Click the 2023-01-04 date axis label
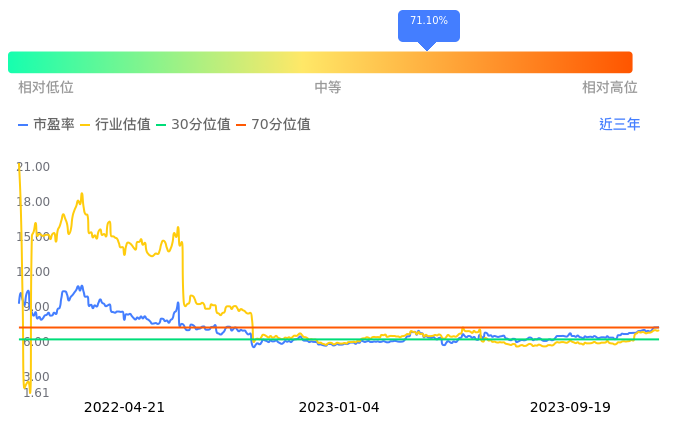 (339, 408)
